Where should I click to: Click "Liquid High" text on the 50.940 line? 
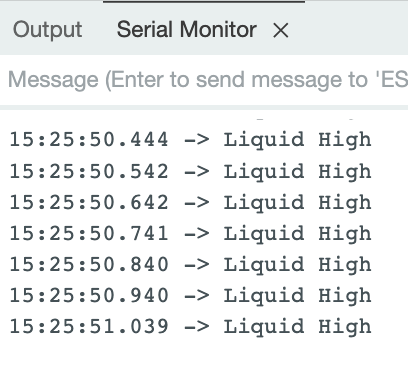pos(297,297)
